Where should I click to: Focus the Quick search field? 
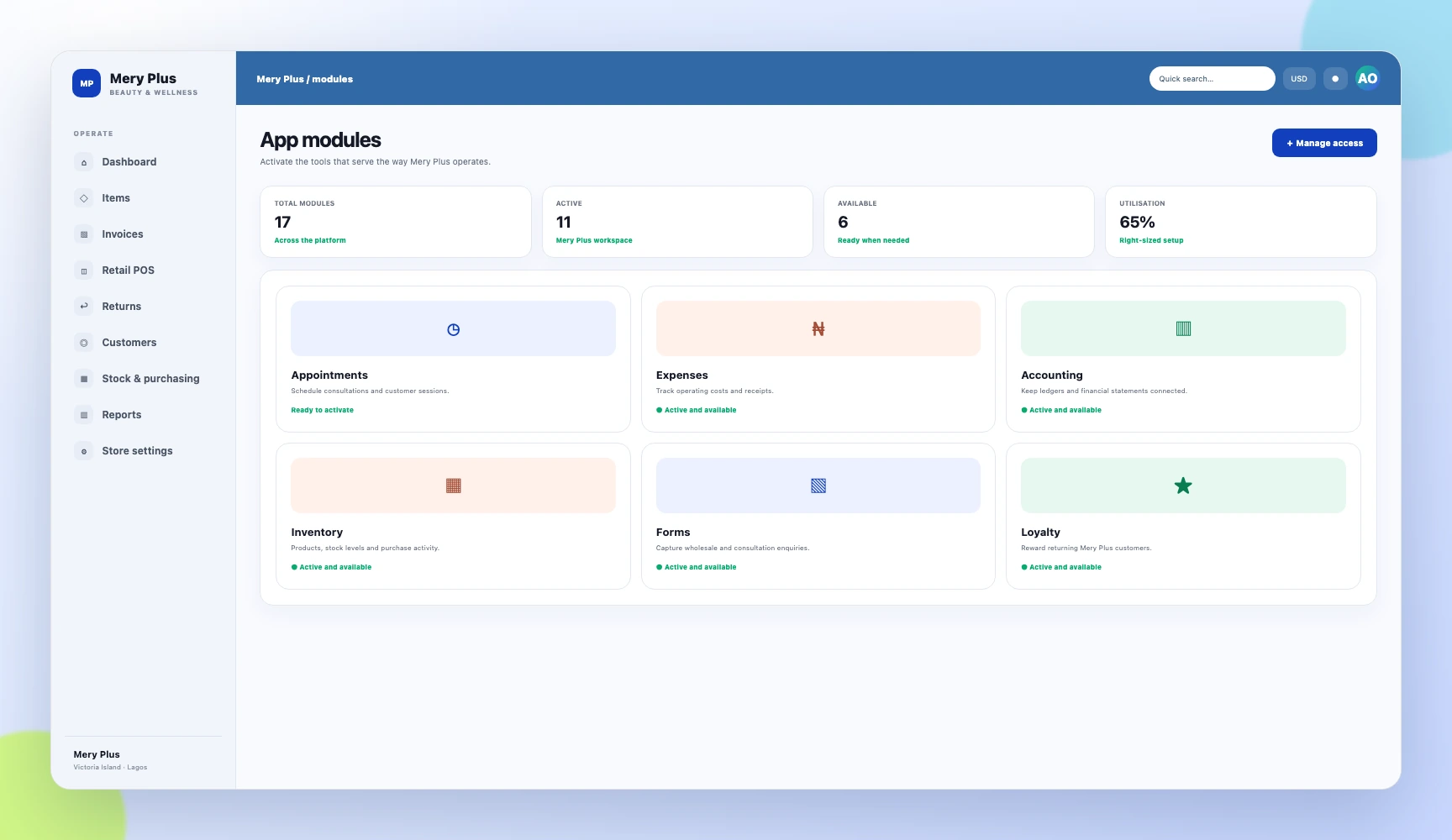(x=1212, y=78)
